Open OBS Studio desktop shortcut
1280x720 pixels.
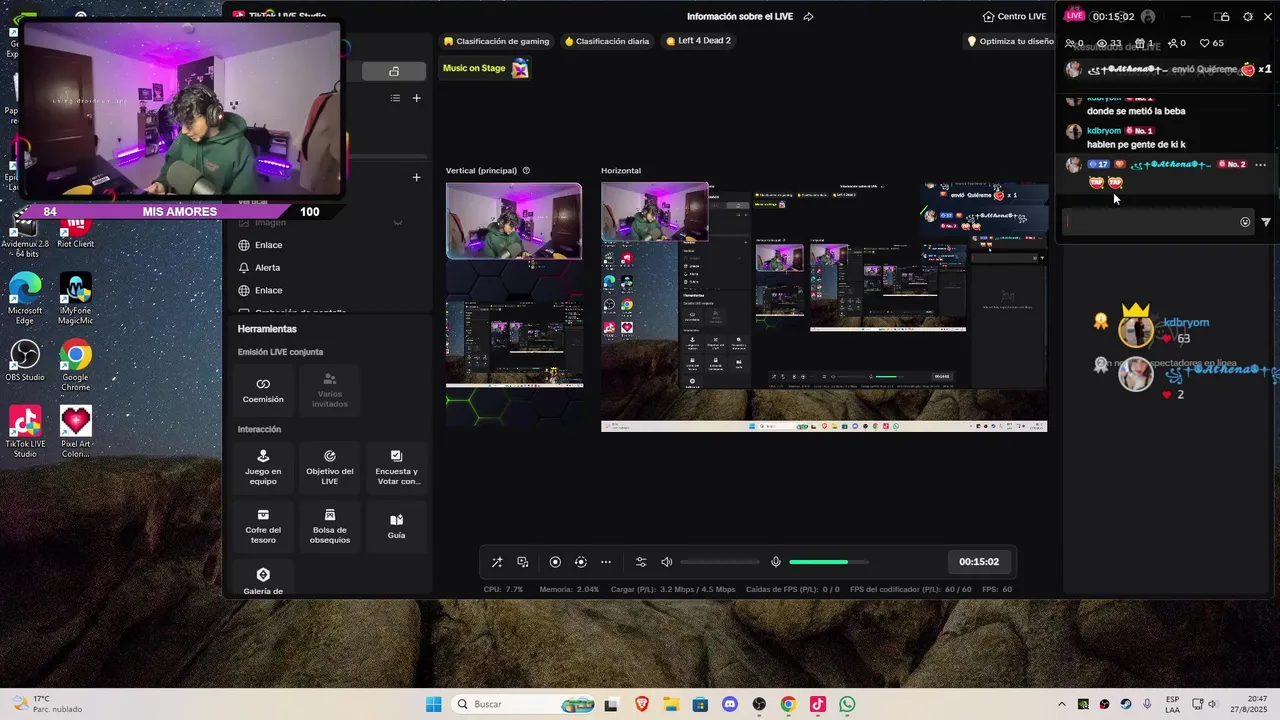tap(24, 361)
